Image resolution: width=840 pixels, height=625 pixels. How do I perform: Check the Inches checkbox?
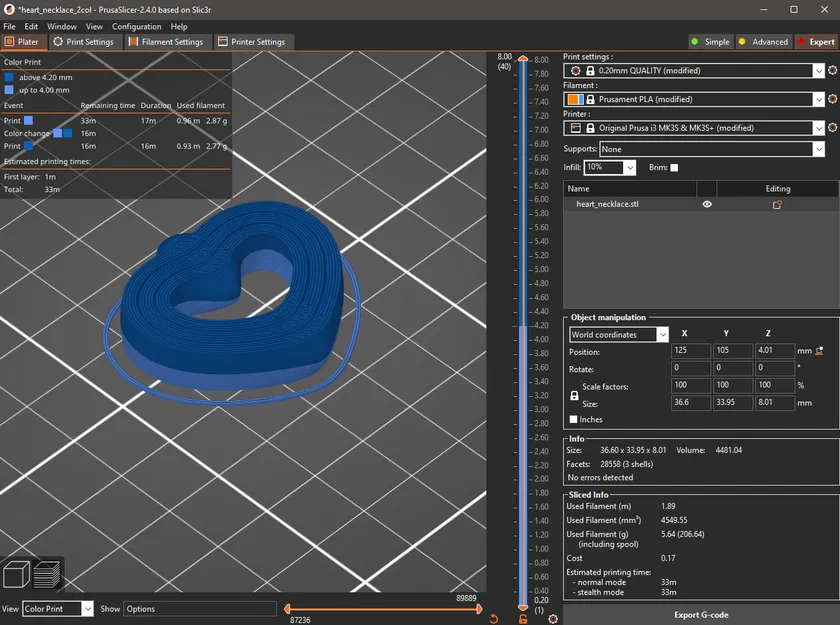(574, 419)
